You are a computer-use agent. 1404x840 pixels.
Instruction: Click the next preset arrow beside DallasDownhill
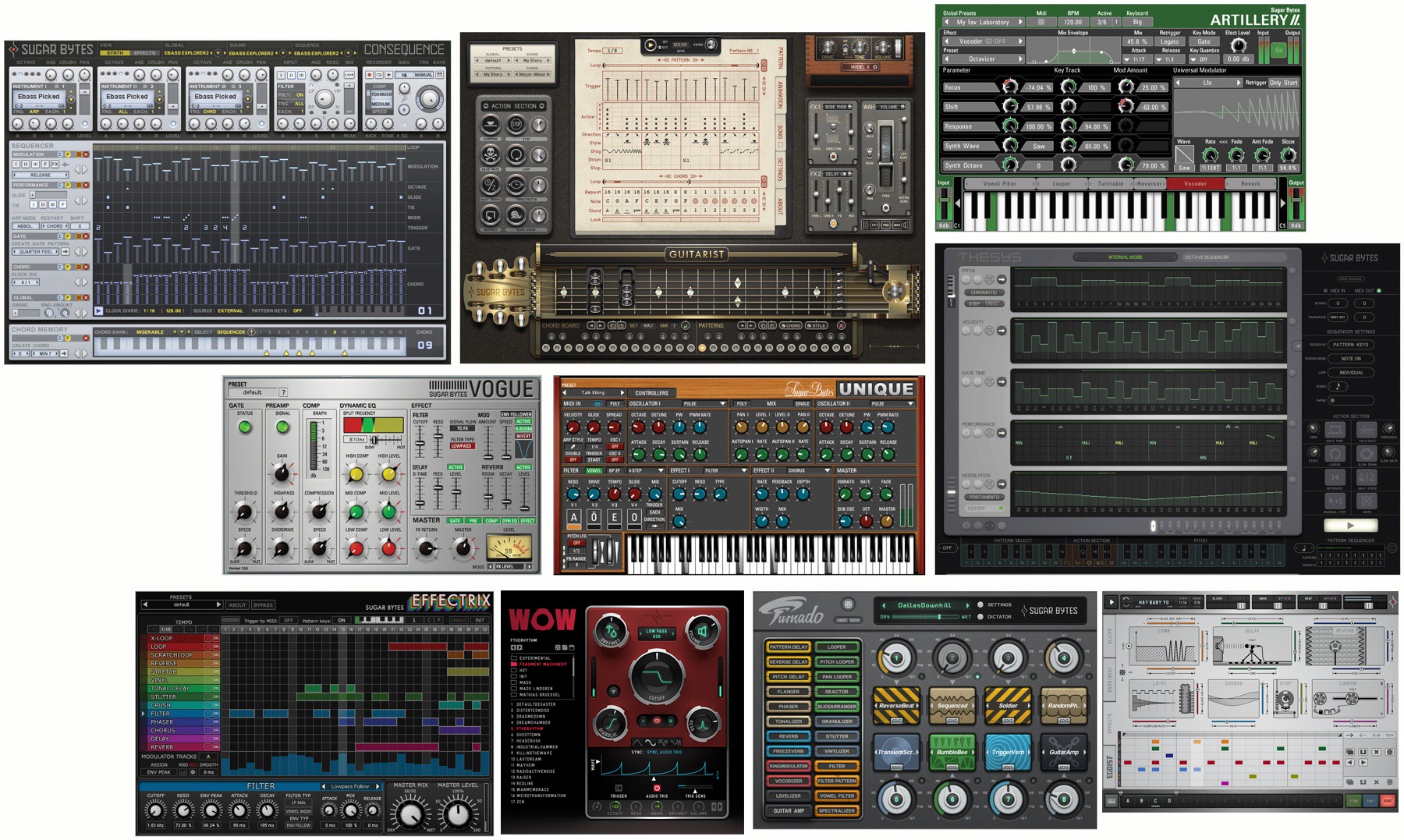point(967,605)
